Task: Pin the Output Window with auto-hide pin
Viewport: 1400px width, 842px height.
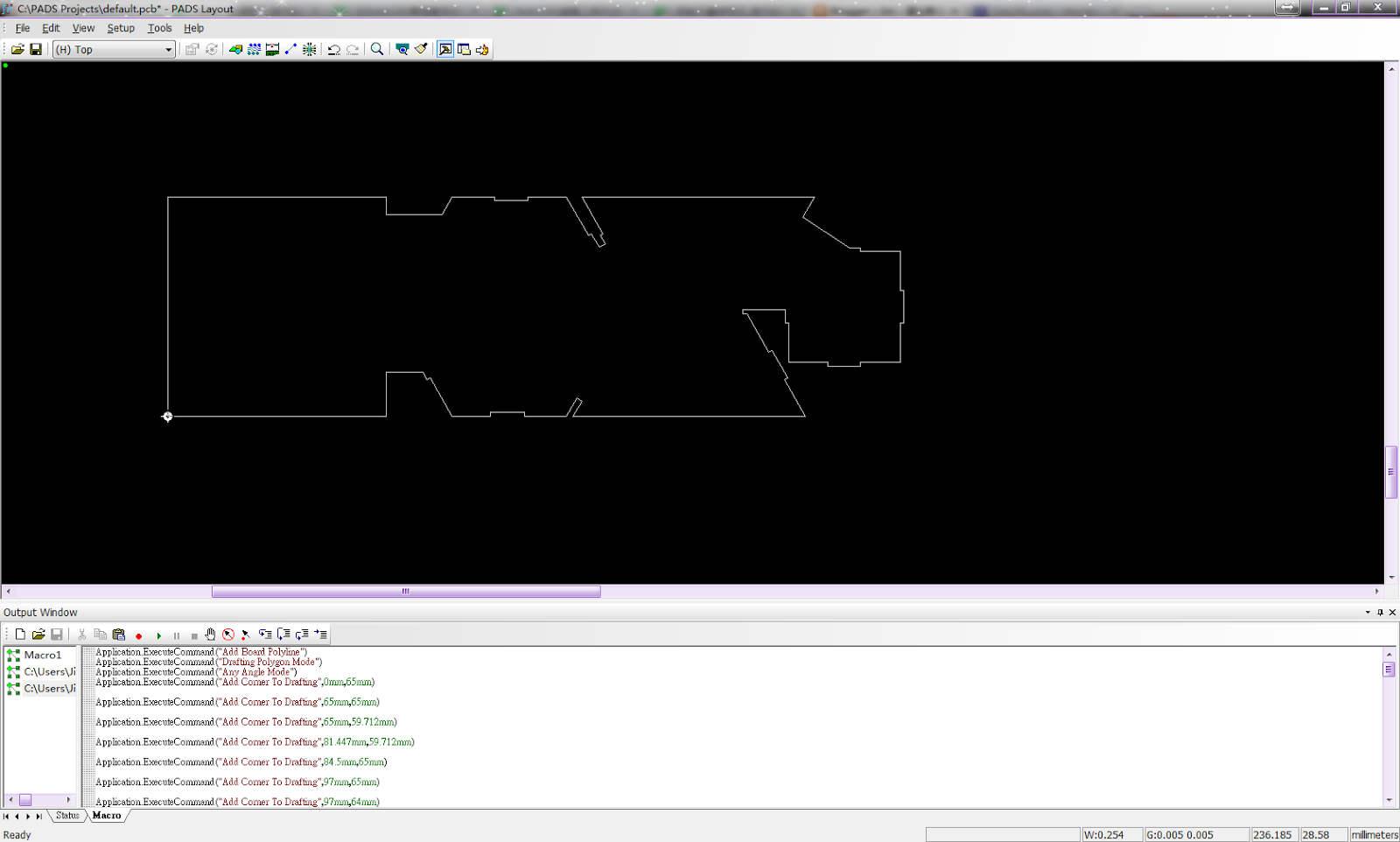Action: [x=1380, y=613]
